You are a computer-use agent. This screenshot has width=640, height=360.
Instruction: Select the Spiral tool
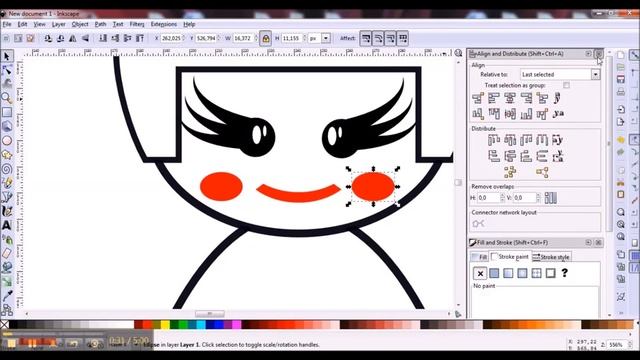[x=7, y=169]
